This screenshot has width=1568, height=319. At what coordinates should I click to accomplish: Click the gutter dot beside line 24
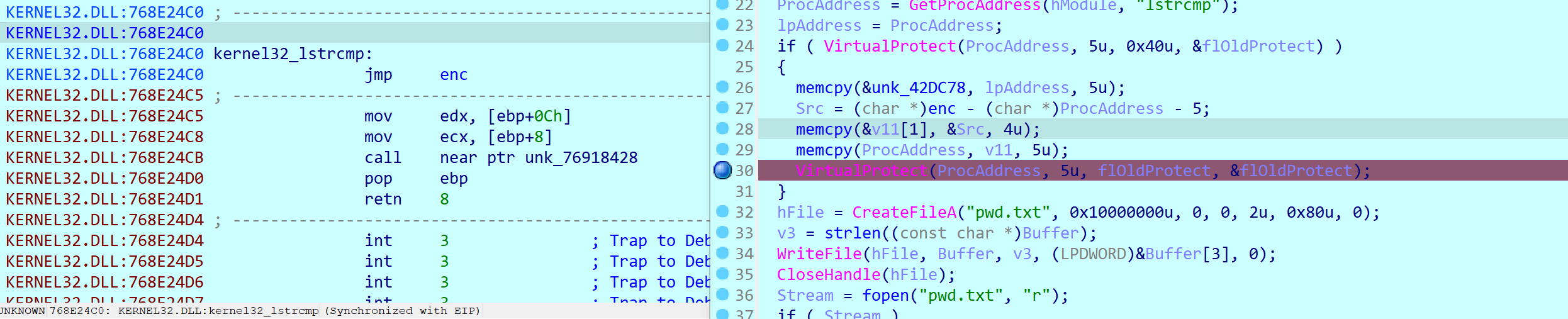pyautogui.click(x=723, y=45)
